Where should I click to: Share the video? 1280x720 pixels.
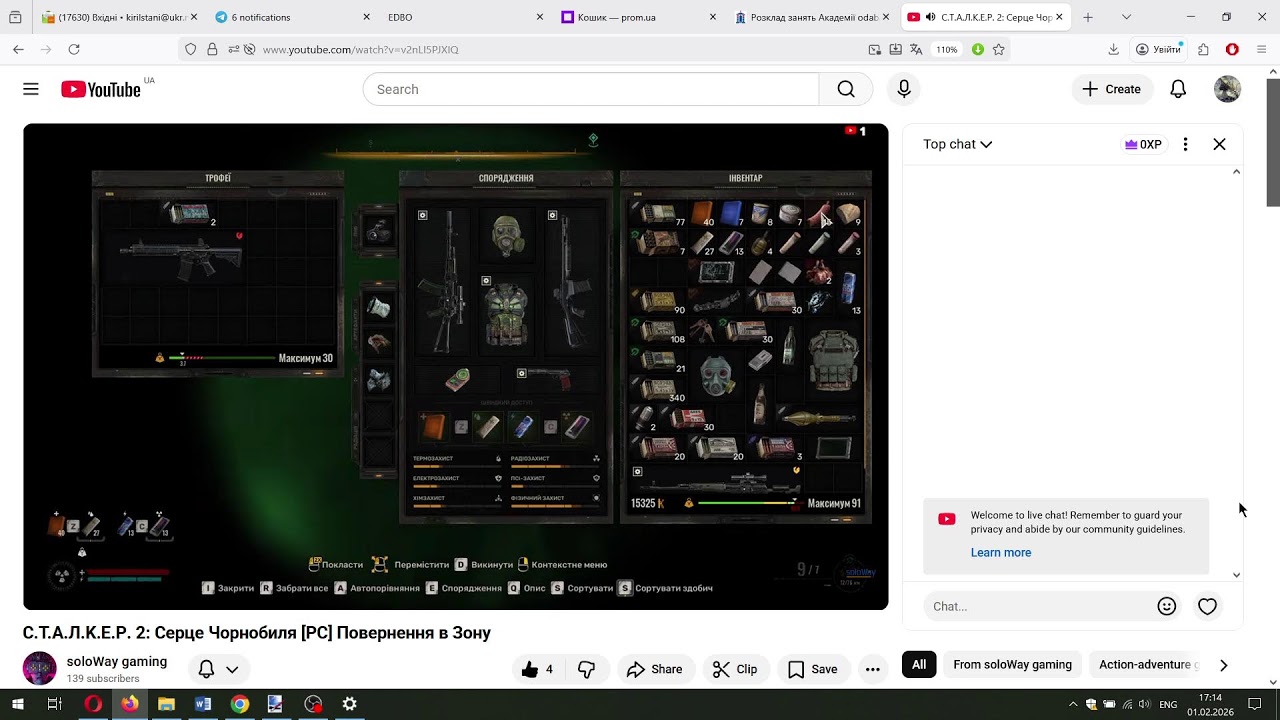(654, 669)
